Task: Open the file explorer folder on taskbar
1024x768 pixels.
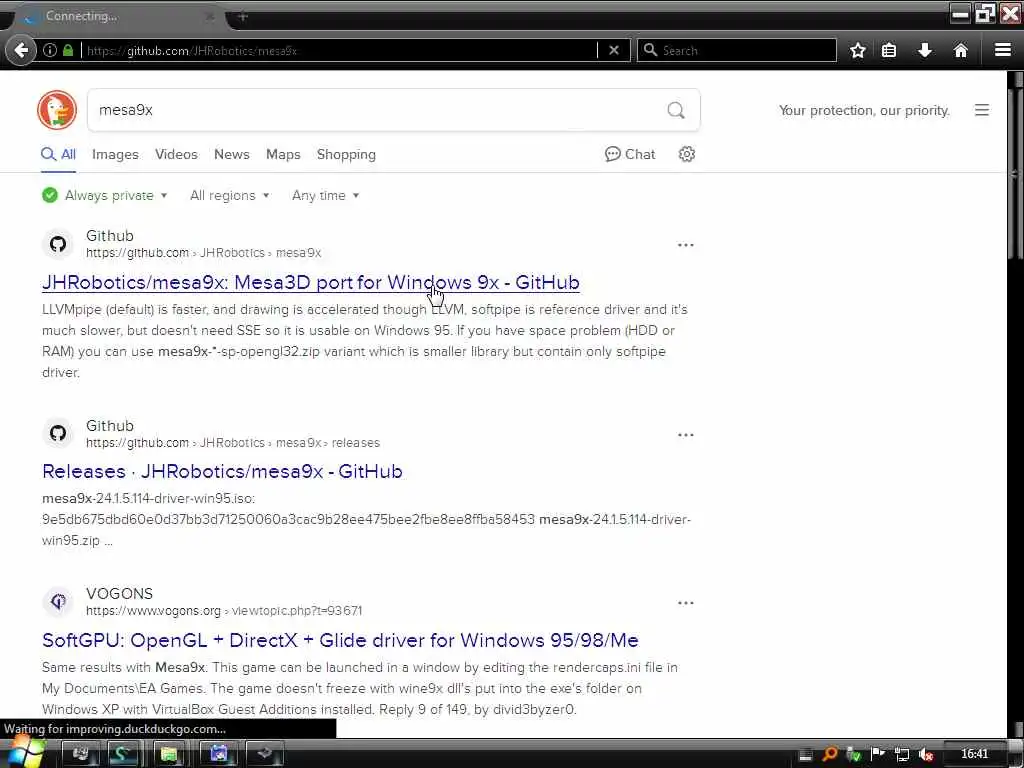Action: (x=170, y=754)
